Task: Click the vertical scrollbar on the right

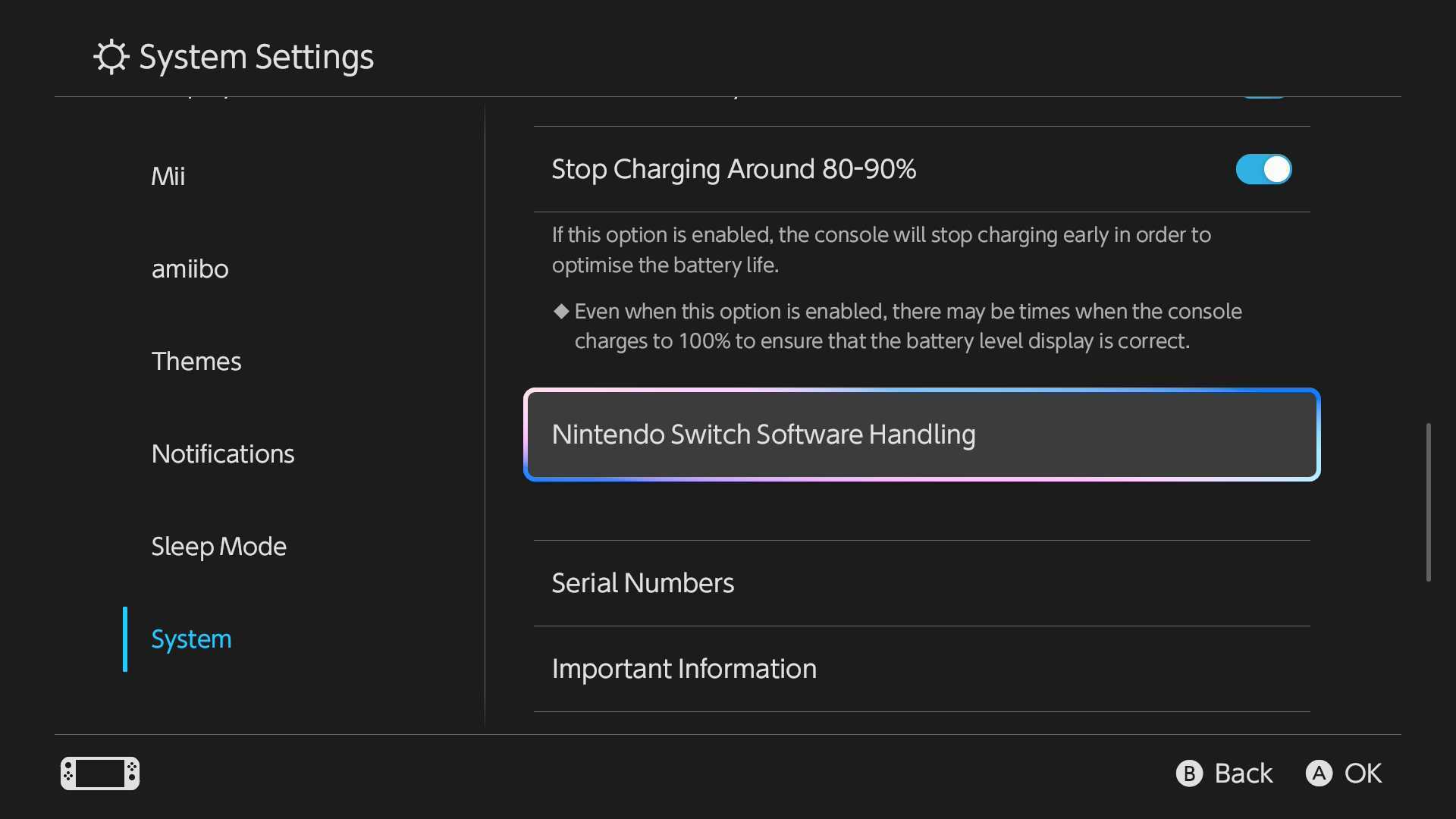Action: click(1428, 502)
